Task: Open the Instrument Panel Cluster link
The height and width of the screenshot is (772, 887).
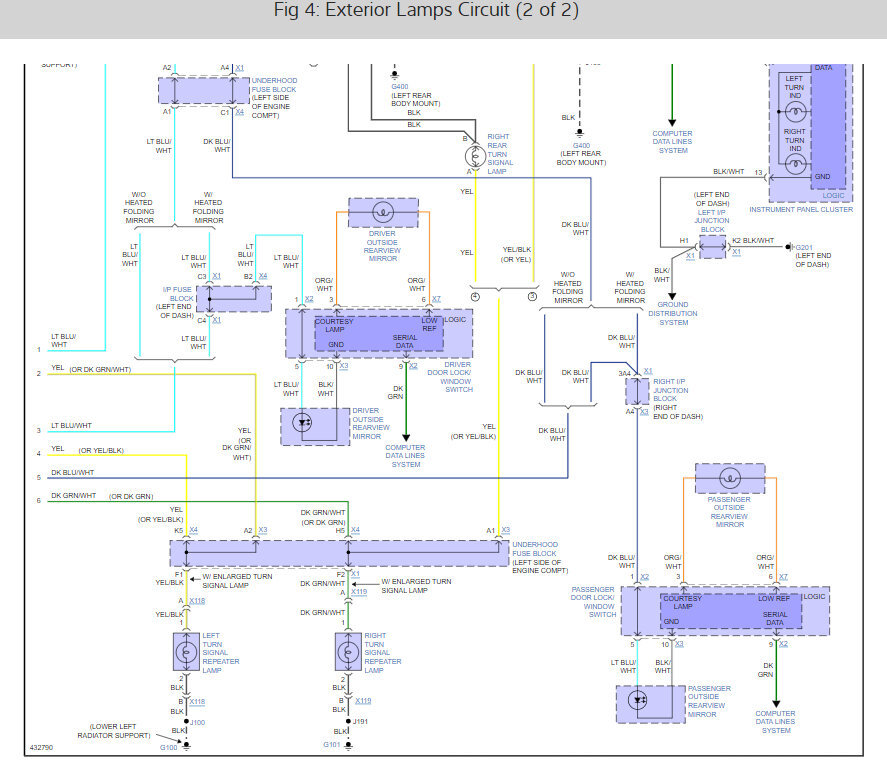Action: coord(801,209)
